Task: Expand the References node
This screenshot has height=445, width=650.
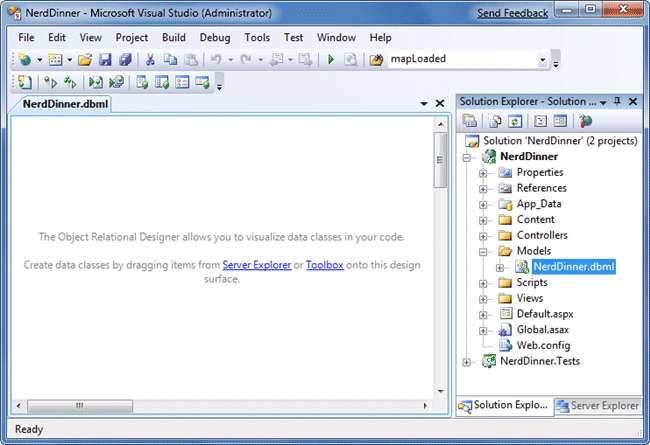Action: (x=483, y=189)
